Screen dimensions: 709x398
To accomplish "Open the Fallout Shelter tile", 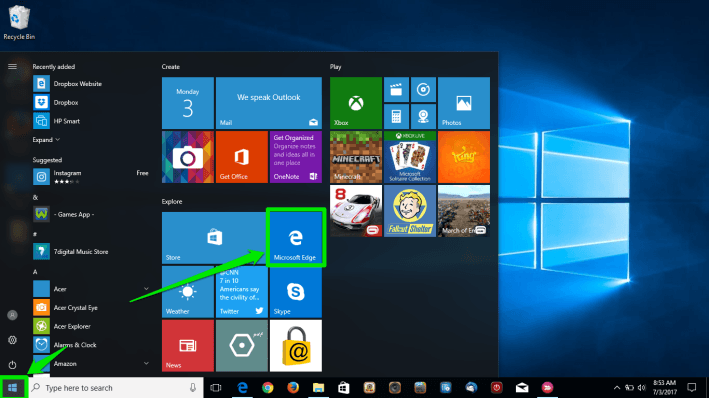I will coord(410,211).
